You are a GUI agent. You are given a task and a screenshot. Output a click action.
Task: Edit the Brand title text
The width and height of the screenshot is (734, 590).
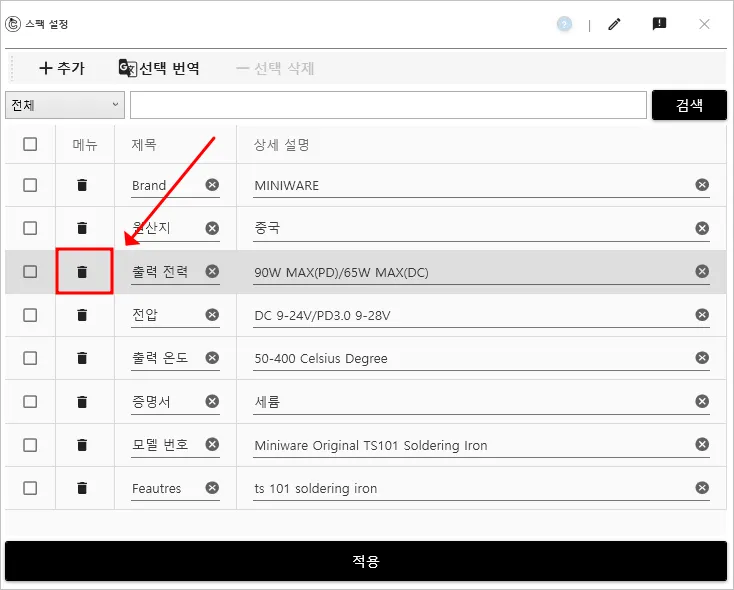pos(149,186)
